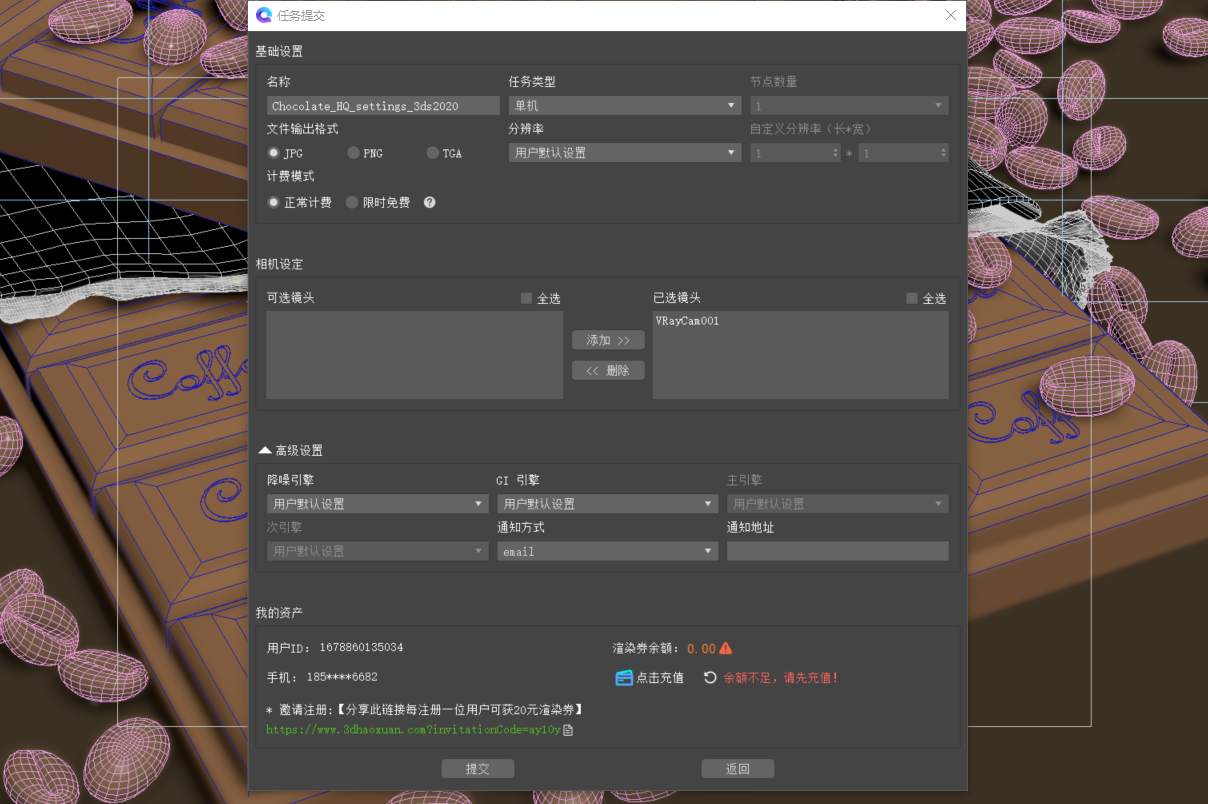This screenshot has width=1208, height=804.
Task: Click the 添加 >> button
Action: click(x=608, y=340)
